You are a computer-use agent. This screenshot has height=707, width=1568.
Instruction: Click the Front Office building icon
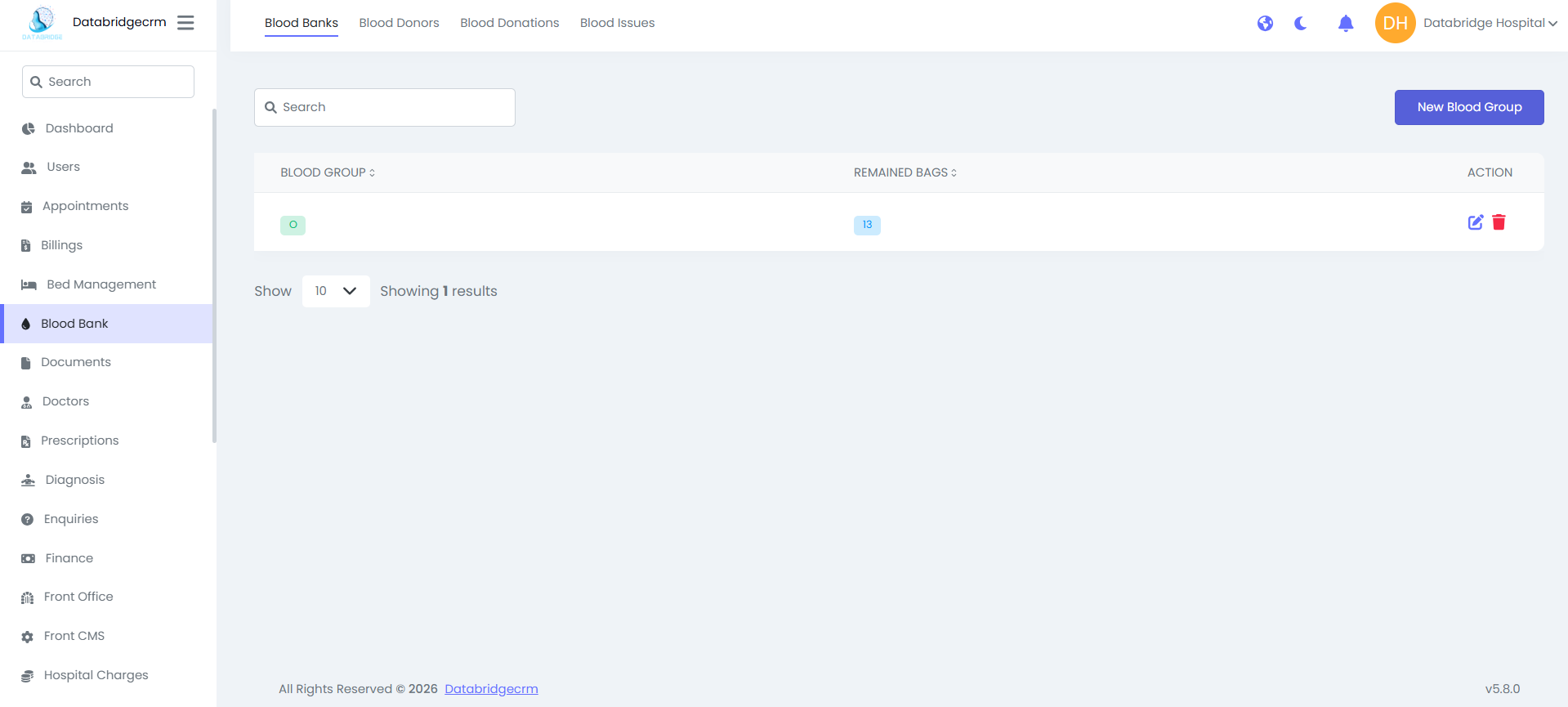coord(28,597)
